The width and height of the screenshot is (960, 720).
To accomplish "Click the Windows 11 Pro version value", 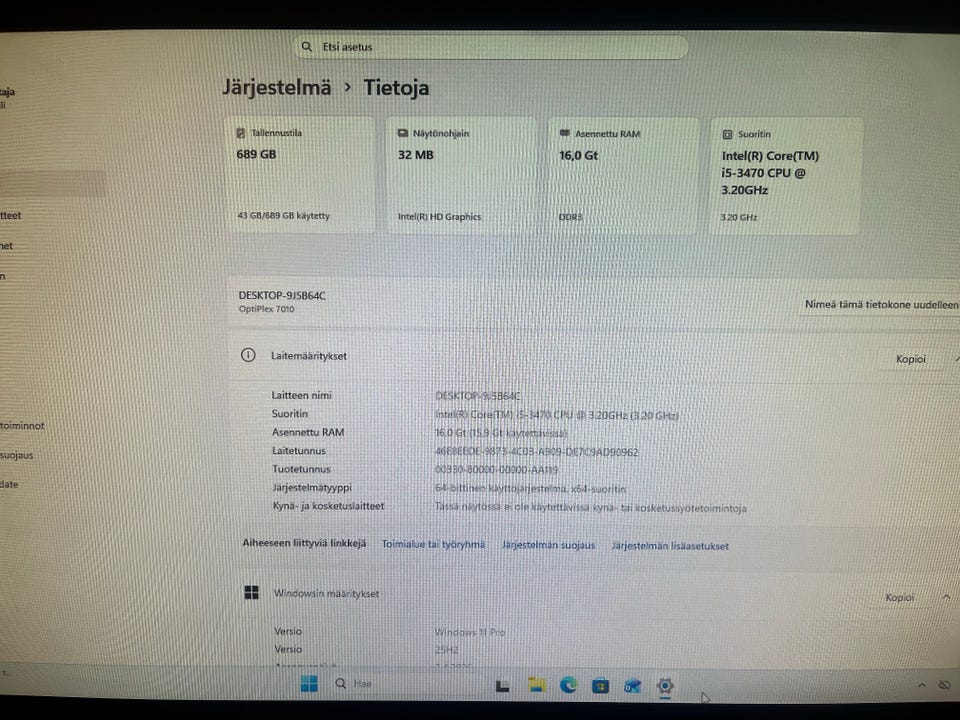I will click(x=470, y=632).
